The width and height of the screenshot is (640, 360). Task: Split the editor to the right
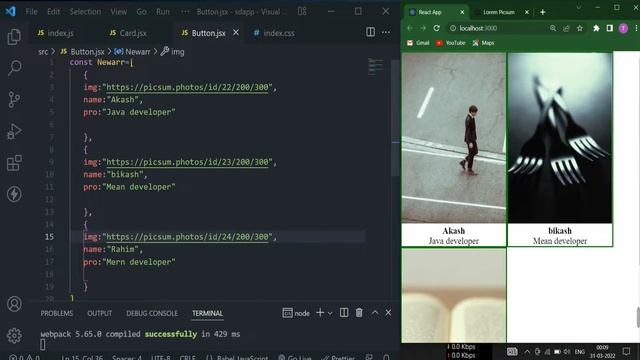point(370,32)
